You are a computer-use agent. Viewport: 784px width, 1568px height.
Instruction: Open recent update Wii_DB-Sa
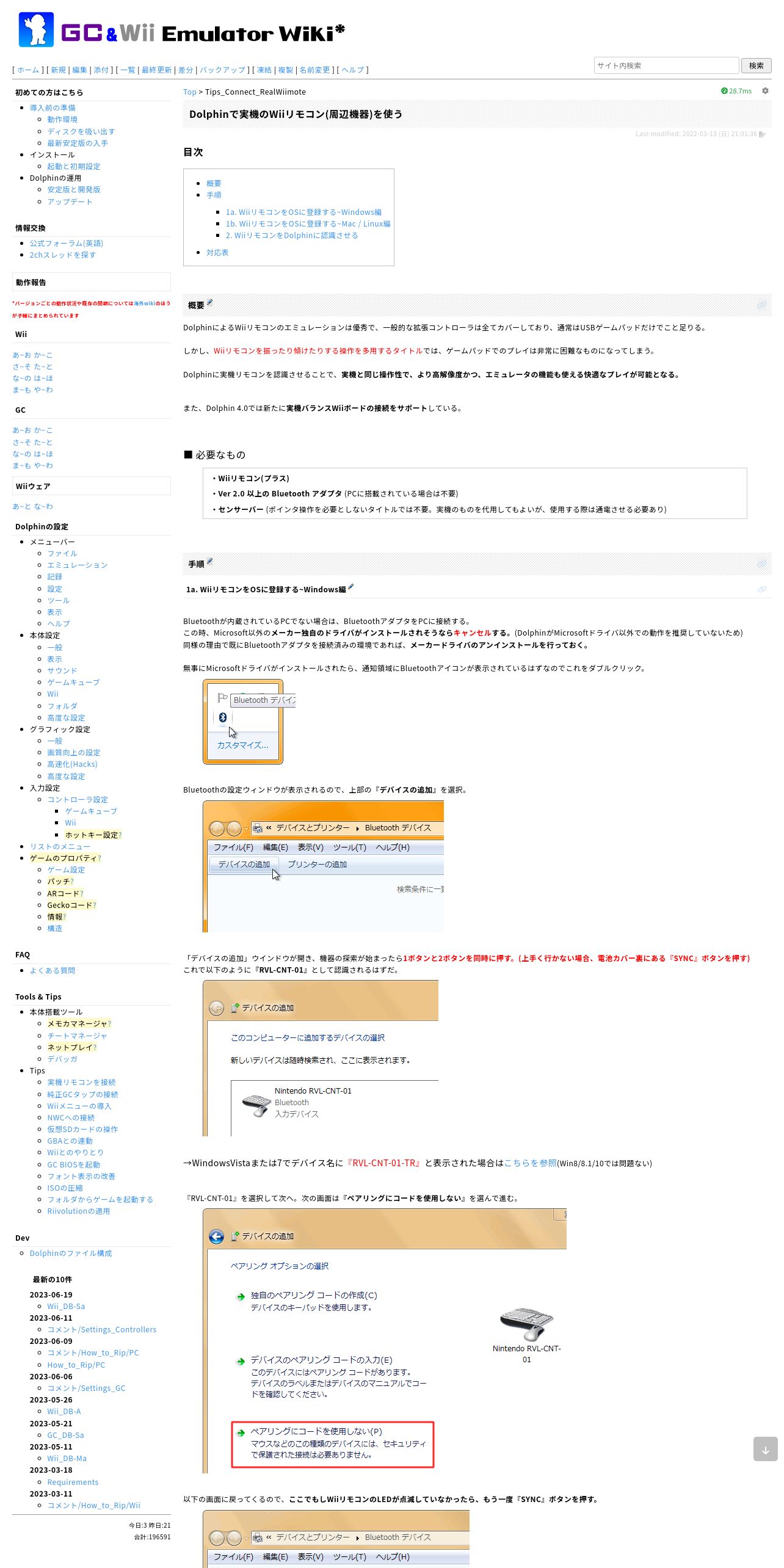[x=66, y=1307]
